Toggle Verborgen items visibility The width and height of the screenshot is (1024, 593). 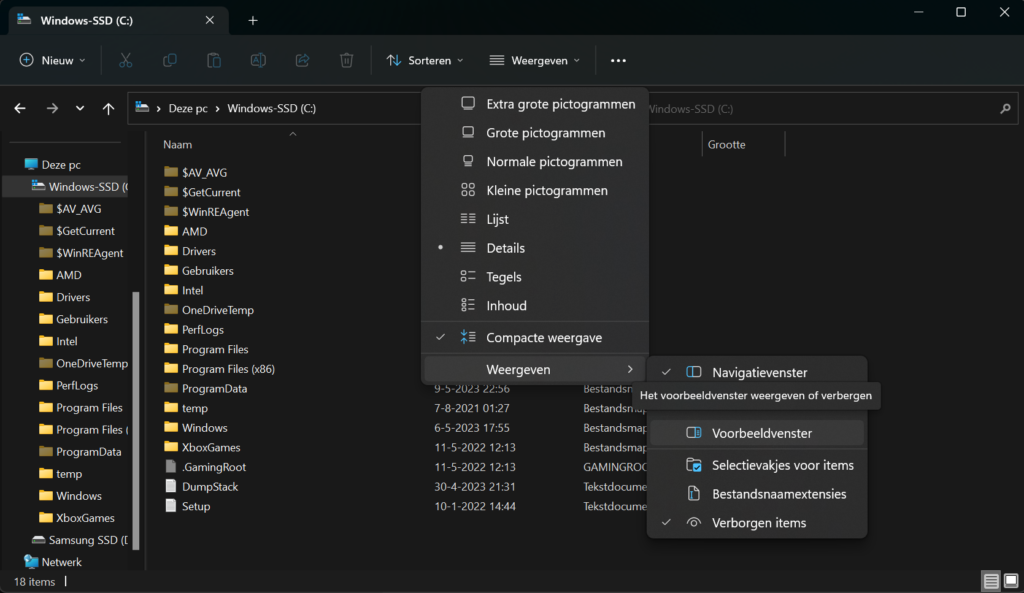click(757, 522)
